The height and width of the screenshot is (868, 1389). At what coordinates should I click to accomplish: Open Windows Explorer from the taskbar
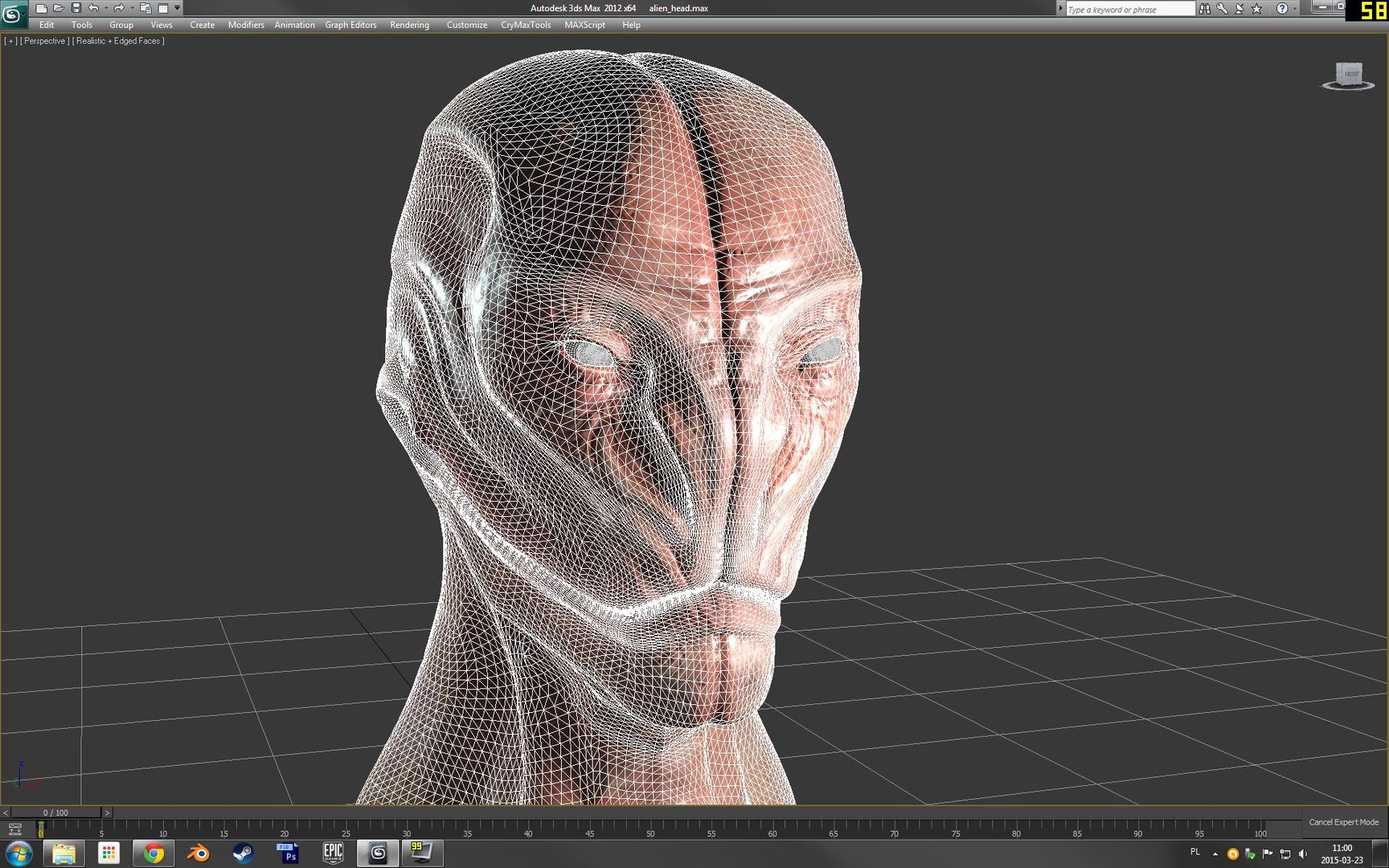[x=64, y=854]
